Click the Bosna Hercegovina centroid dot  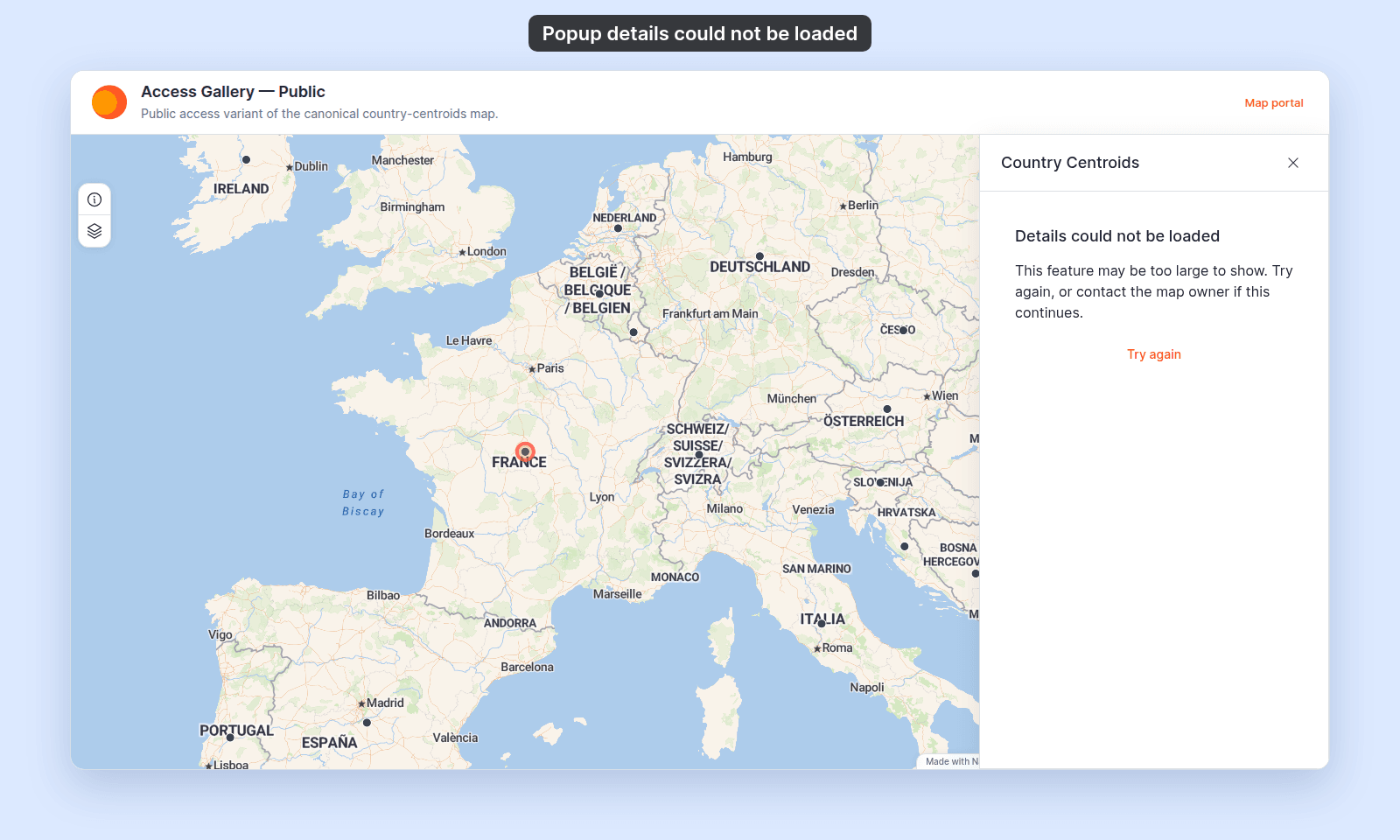[x=976, y=574]
